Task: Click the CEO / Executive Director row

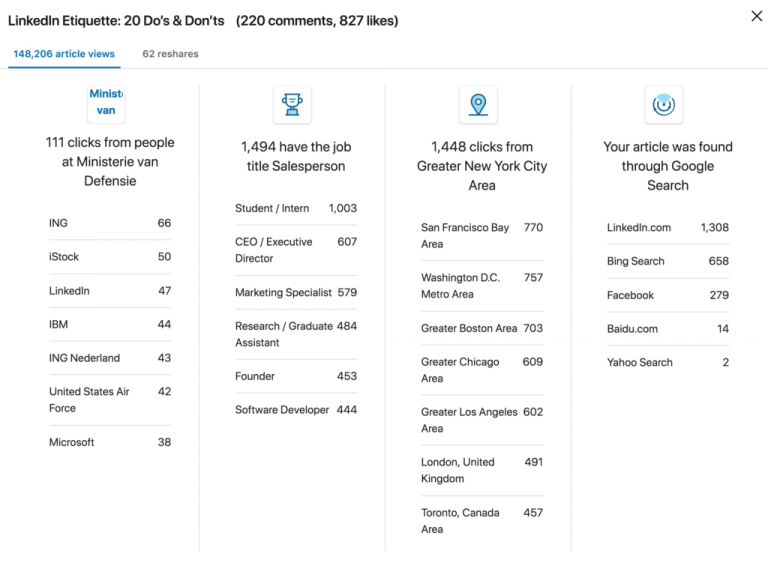Action: pos(295,250)
